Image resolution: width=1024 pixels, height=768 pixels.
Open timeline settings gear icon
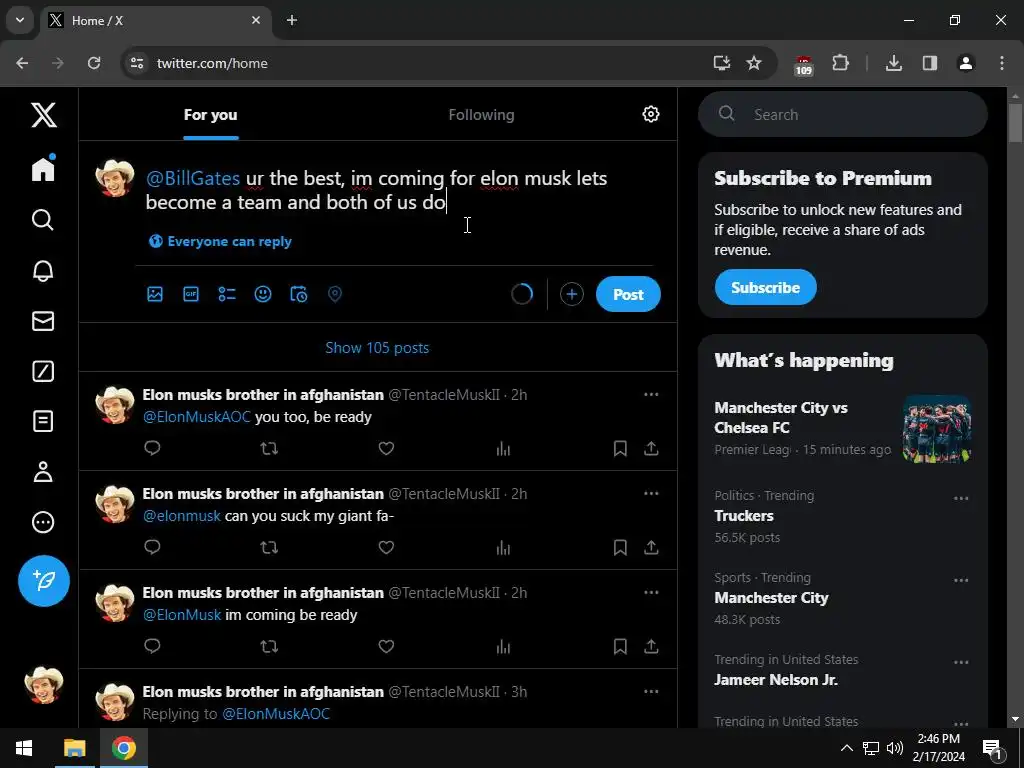pyautogui.click(x=650, y=114)
